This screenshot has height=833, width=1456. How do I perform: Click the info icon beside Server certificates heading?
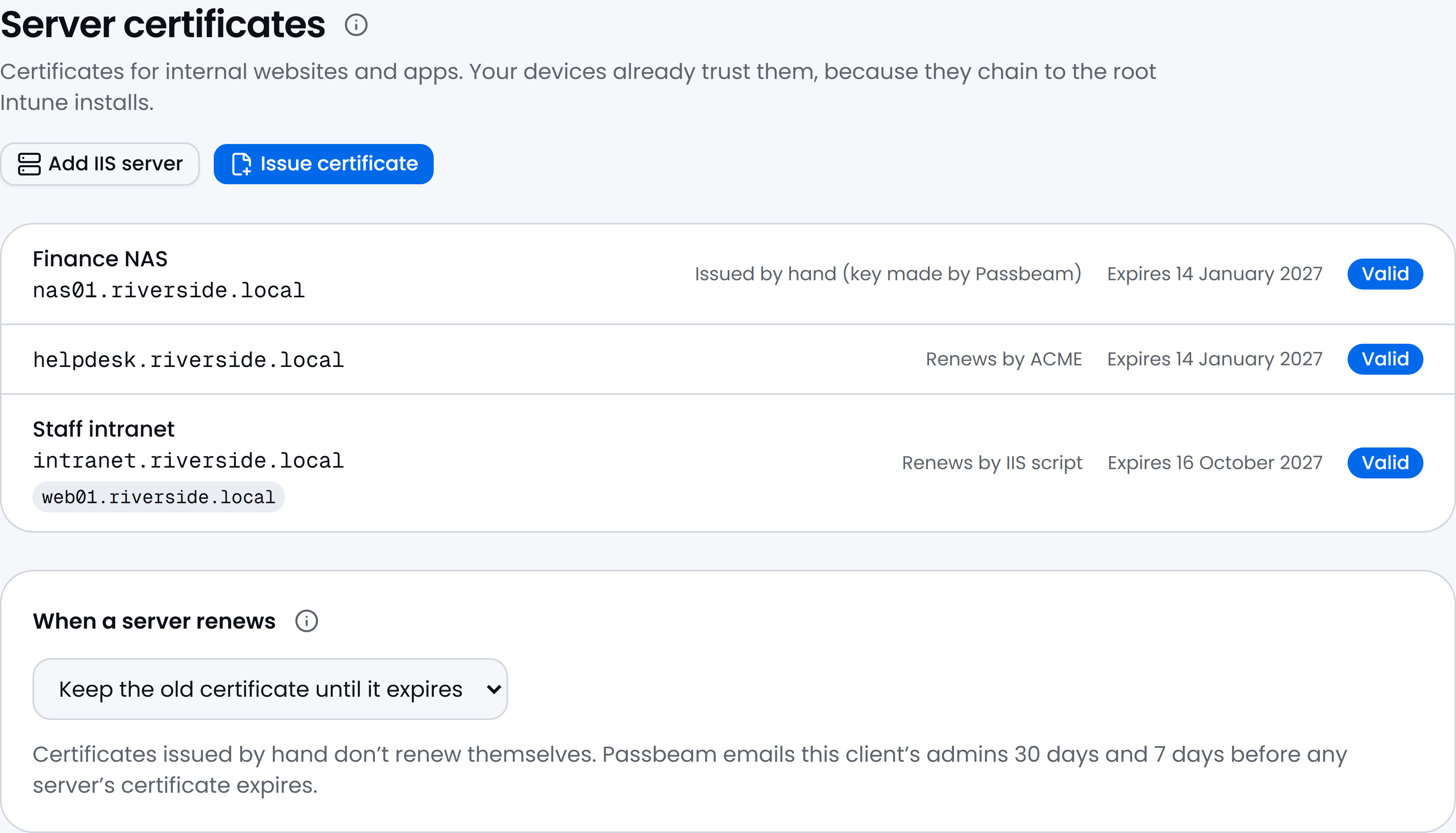[356, 25]
